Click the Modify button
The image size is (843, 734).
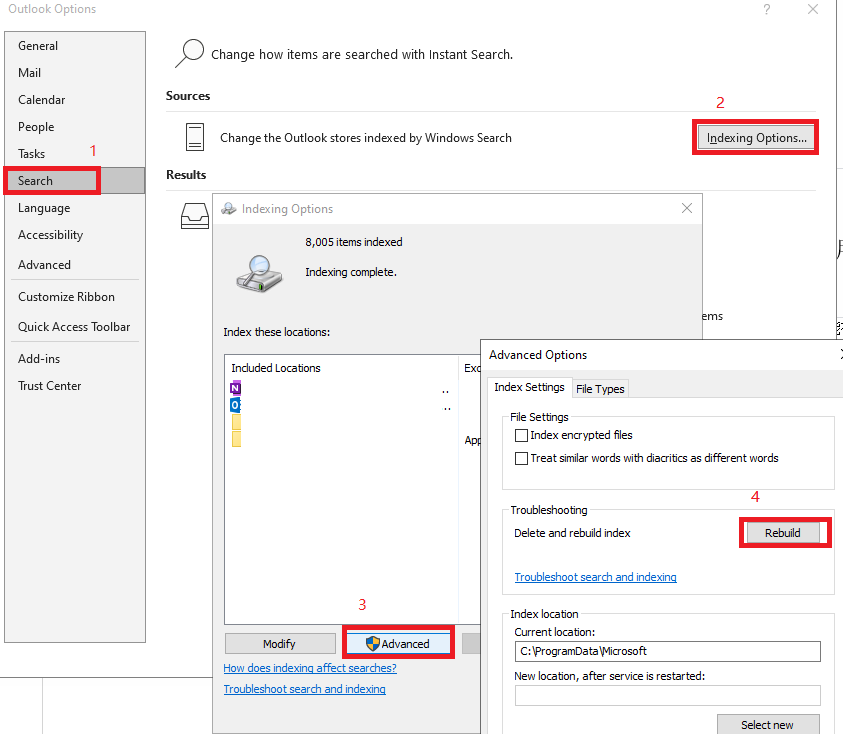point(280,644)
